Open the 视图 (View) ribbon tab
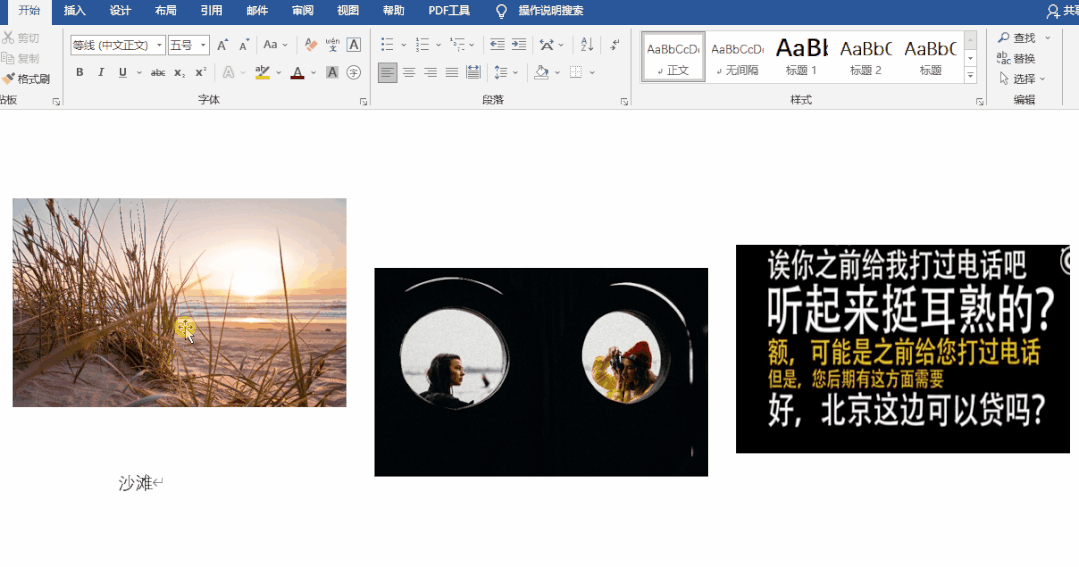Viewport: 1079px width, 567px height. 348,11
